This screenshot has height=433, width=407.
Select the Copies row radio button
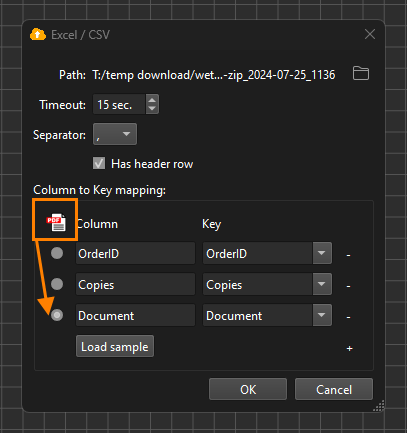(x=57, y=284)
